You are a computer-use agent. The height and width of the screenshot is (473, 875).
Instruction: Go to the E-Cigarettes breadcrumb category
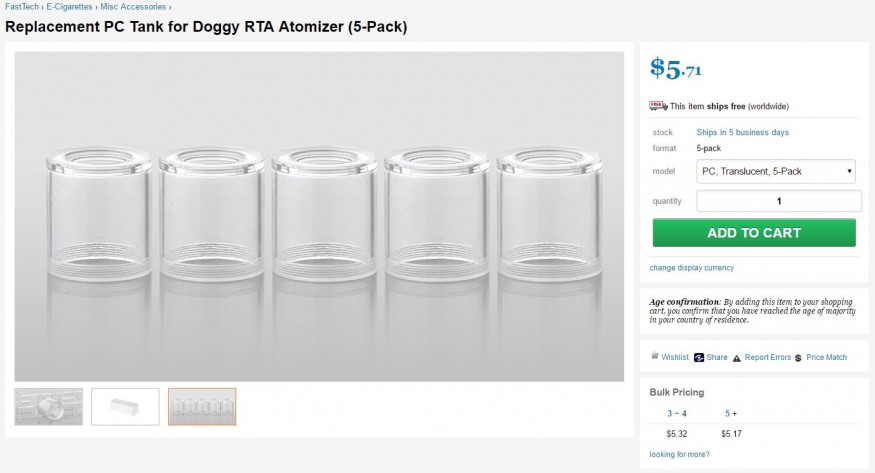point(69,7)
